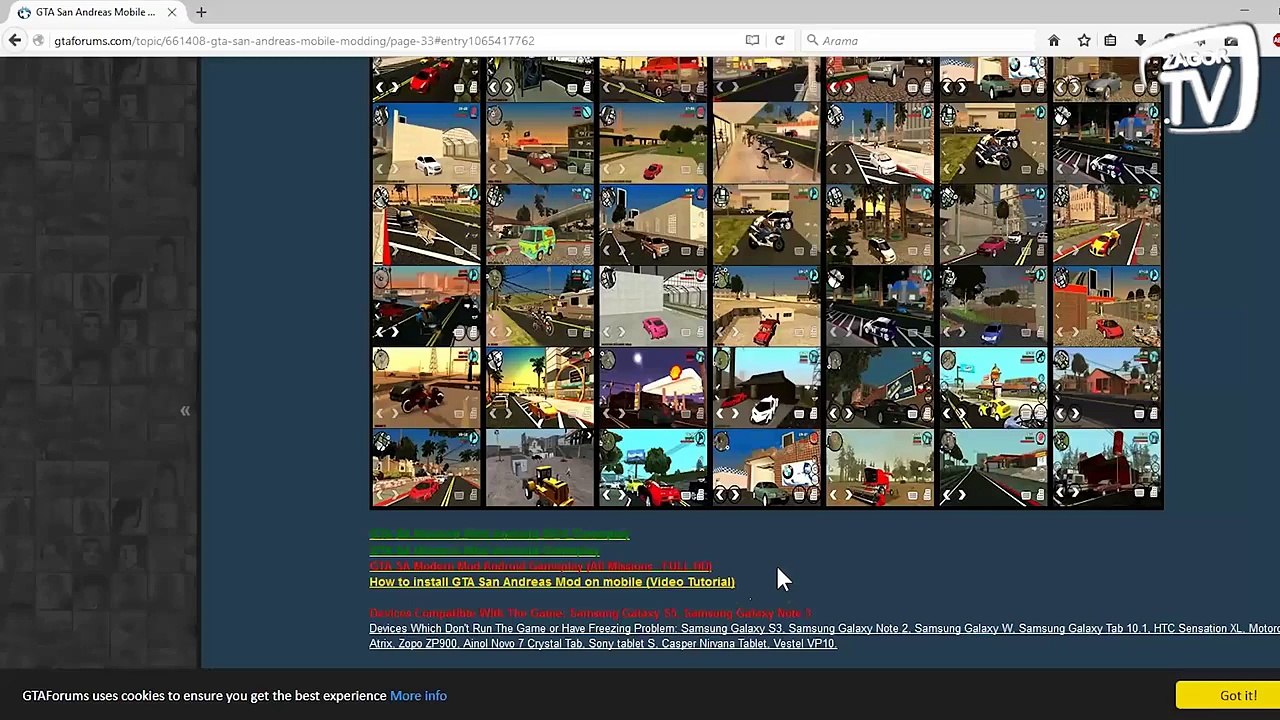Screen dimensions: 1280x720
Task: Open the BMW garage screenshot thumbnail
Action: coord(767,469)
